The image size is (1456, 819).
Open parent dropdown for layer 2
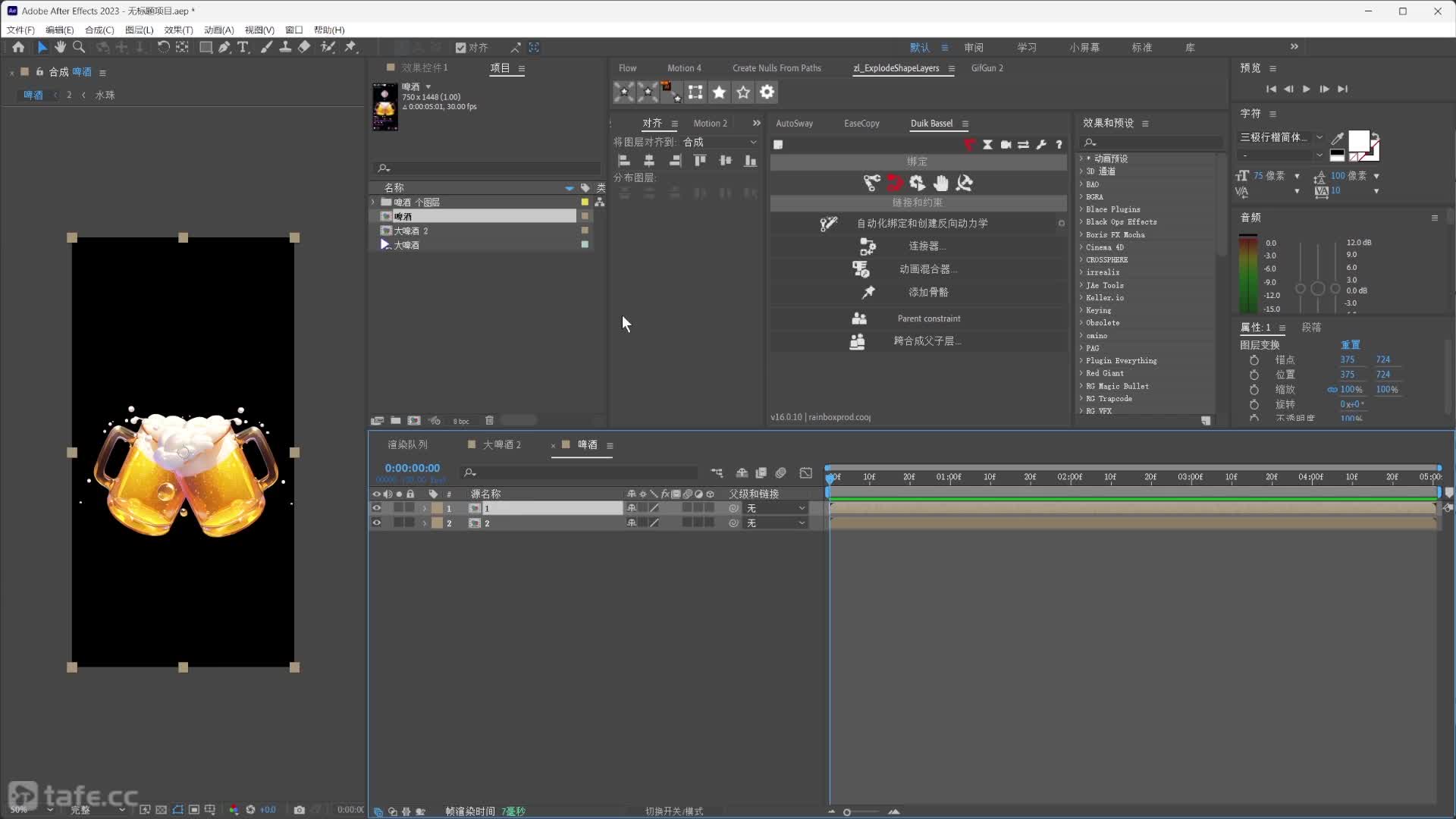pyautogui.click(x=774, y=523)
